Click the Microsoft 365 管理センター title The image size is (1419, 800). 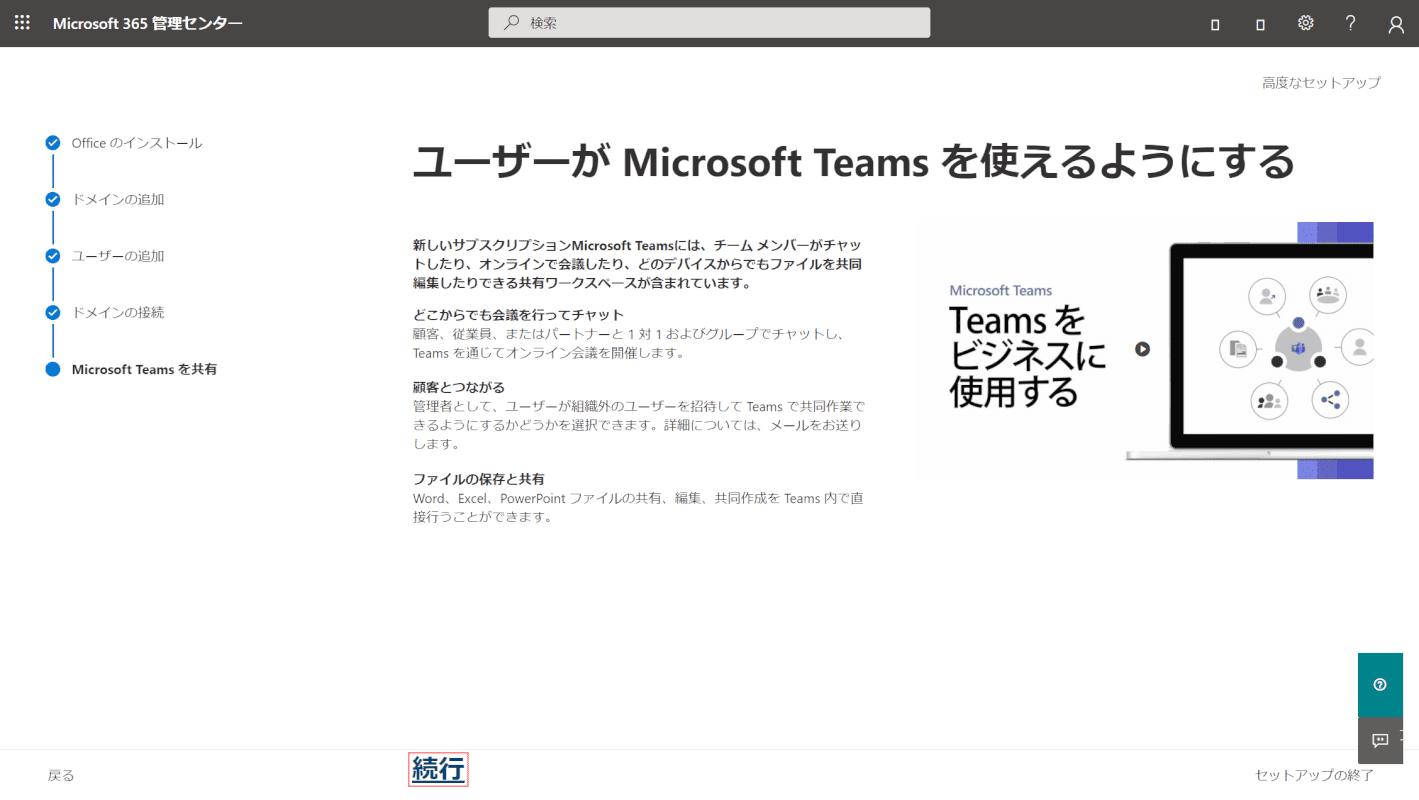[147, 23]
